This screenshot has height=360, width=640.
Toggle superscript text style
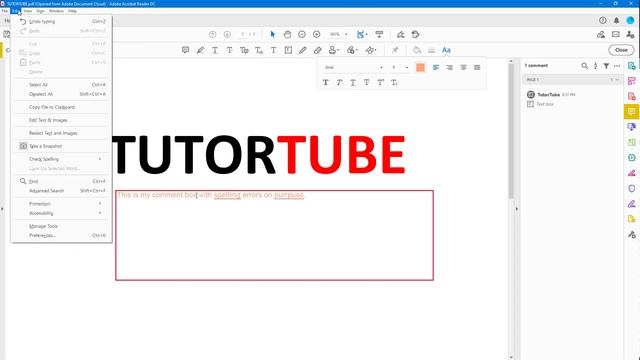click(380, 82)
